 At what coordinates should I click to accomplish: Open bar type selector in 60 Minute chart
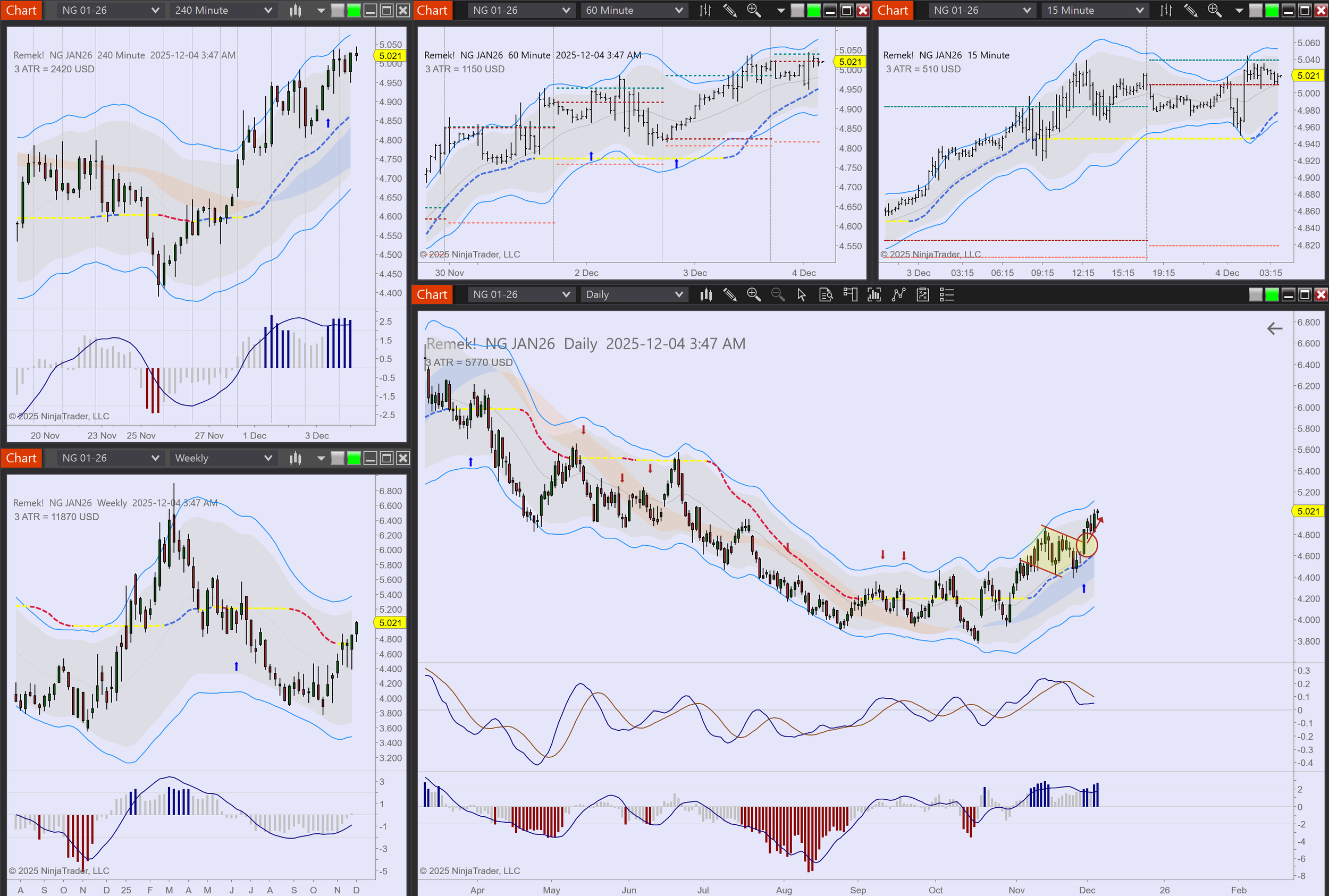(705, 10)
